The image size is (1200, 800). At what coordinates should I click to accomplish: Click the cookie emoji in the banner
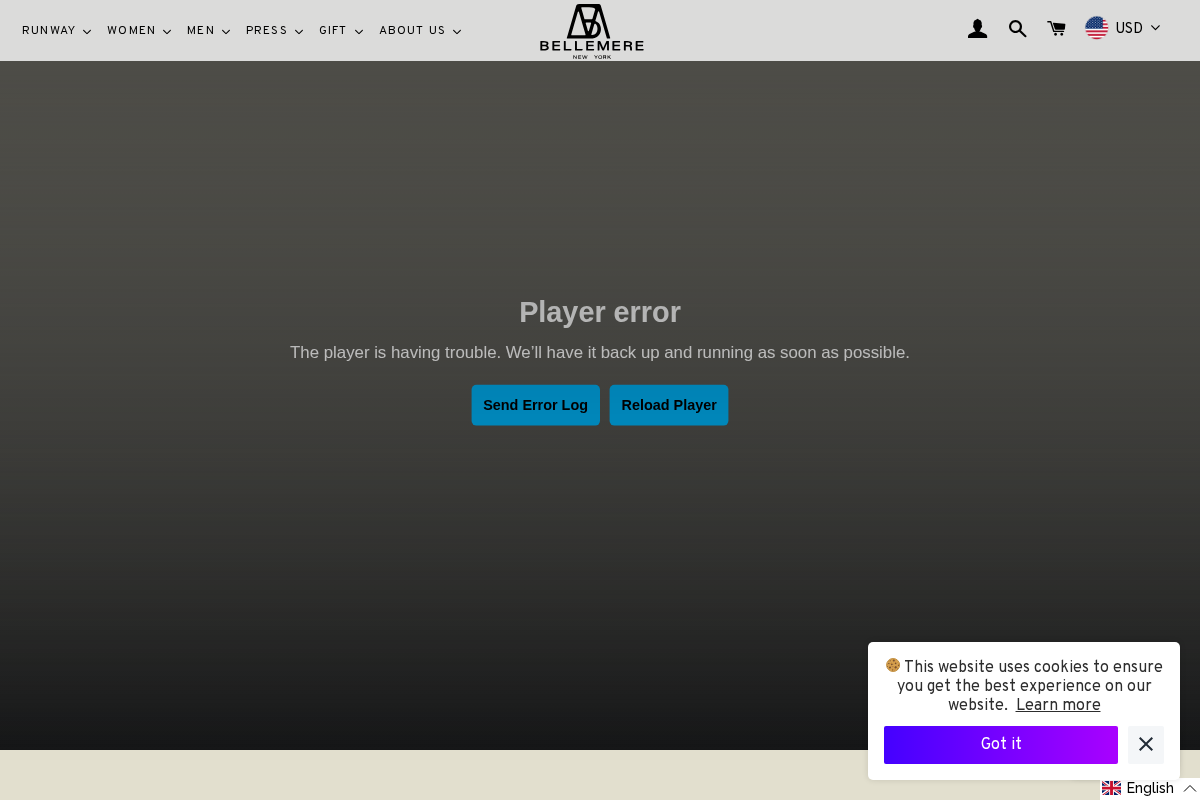tap(893, 666)
